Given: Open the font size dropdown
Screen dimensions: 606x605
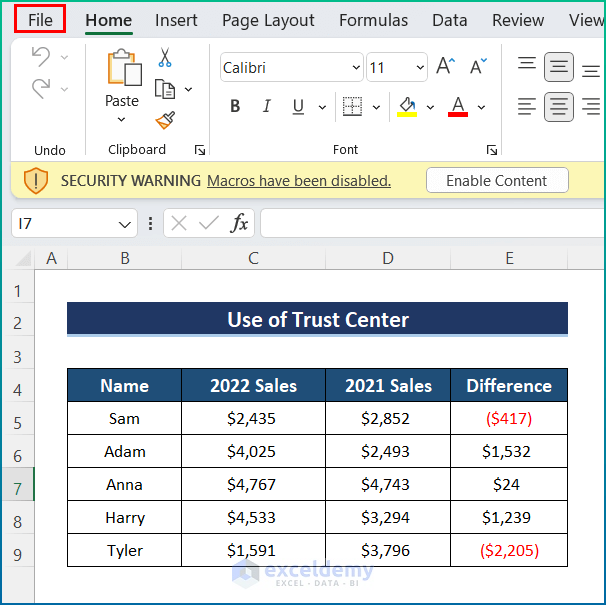Looking at the screenshot, I should pyautogui.click(x=420, y=68).
